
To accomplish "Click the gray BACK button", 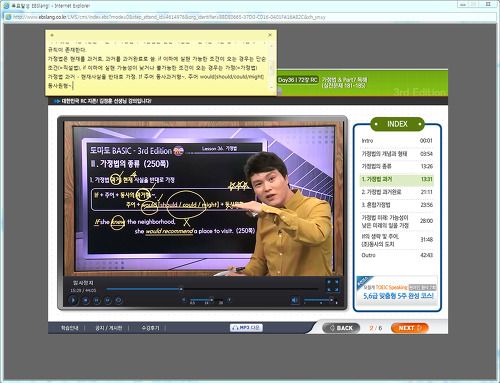I will pos(341,328).
